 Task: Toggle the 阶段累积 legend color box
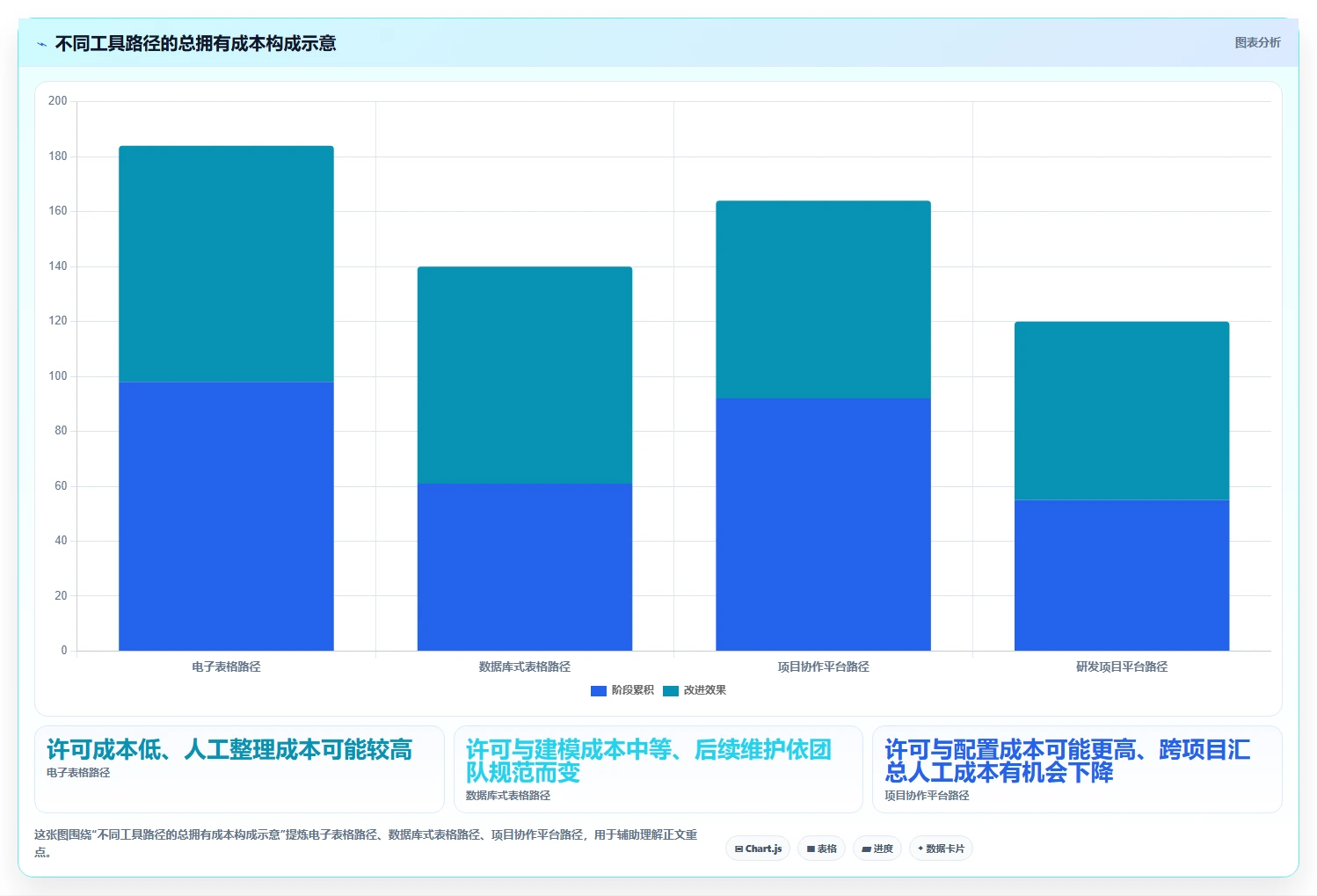coord(599,691)
